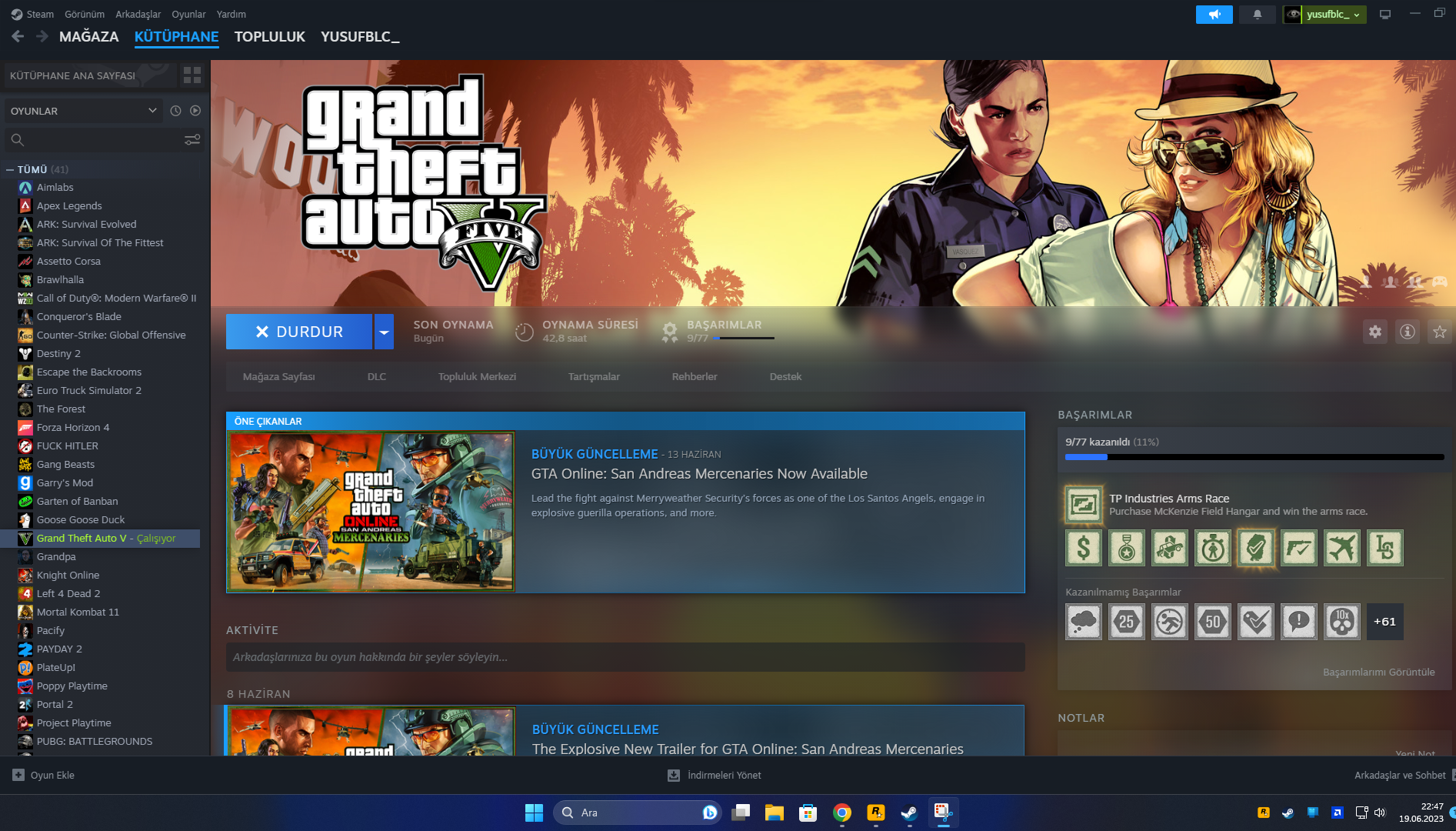The width and height of the screenshot is (1456, 831).
Task: Stop the game with DURDUR button
Action: pos(299,332)
